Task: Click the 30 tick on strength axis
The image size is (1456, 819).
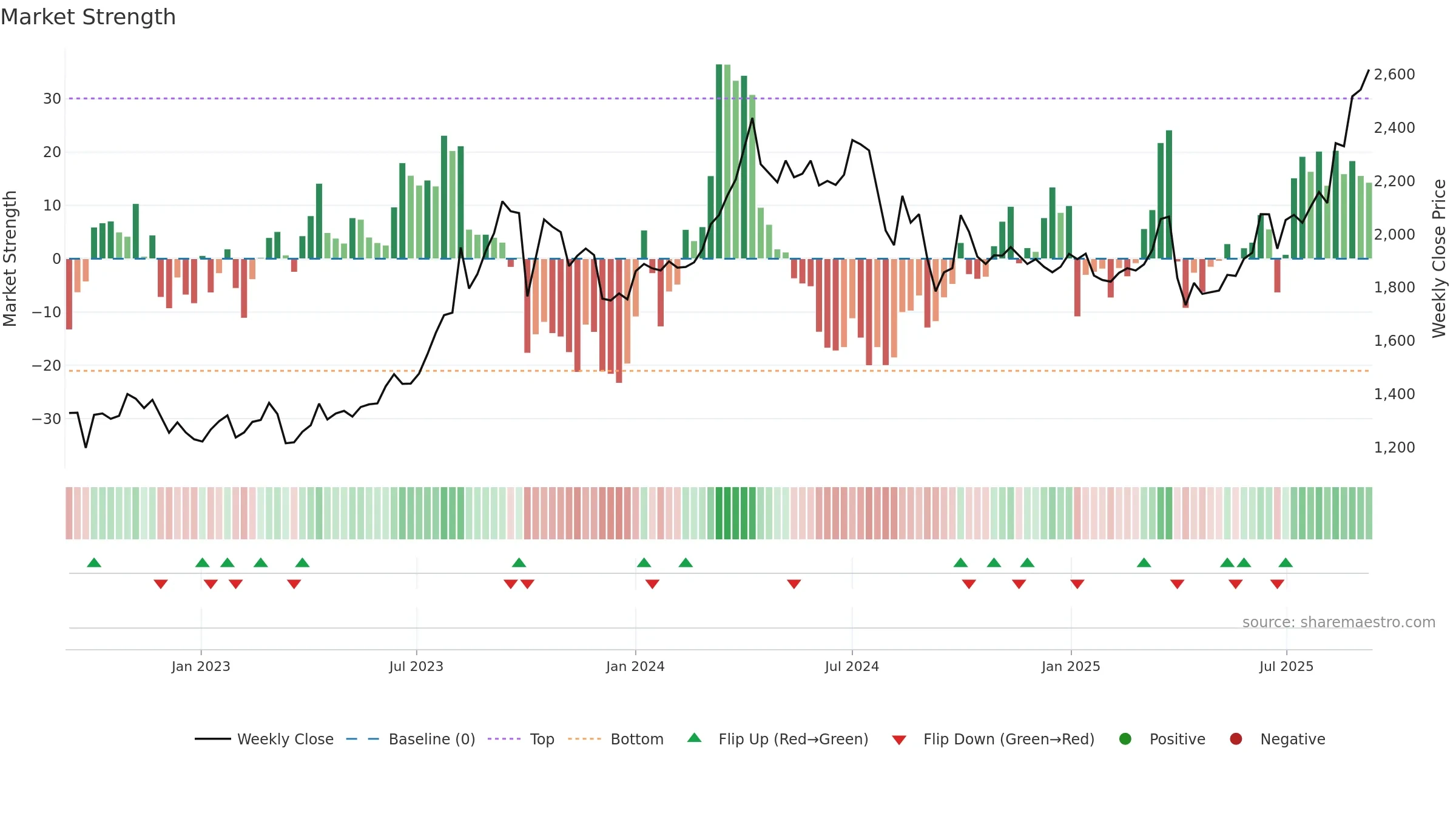Action: (x=52, y=99)
